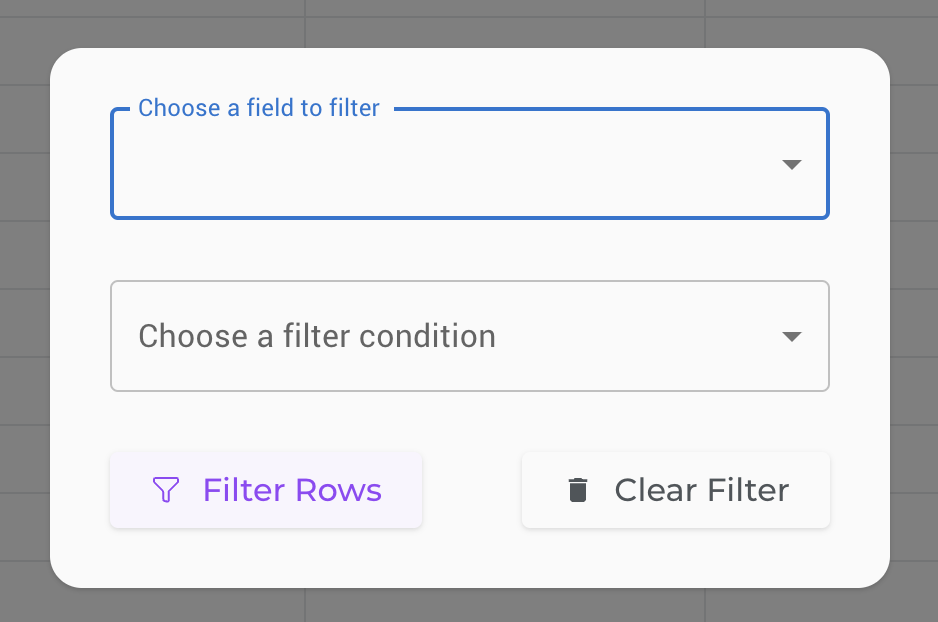Click the trash can icon on Clear Filter
The image size is (938, 622).
coord(577,490)
